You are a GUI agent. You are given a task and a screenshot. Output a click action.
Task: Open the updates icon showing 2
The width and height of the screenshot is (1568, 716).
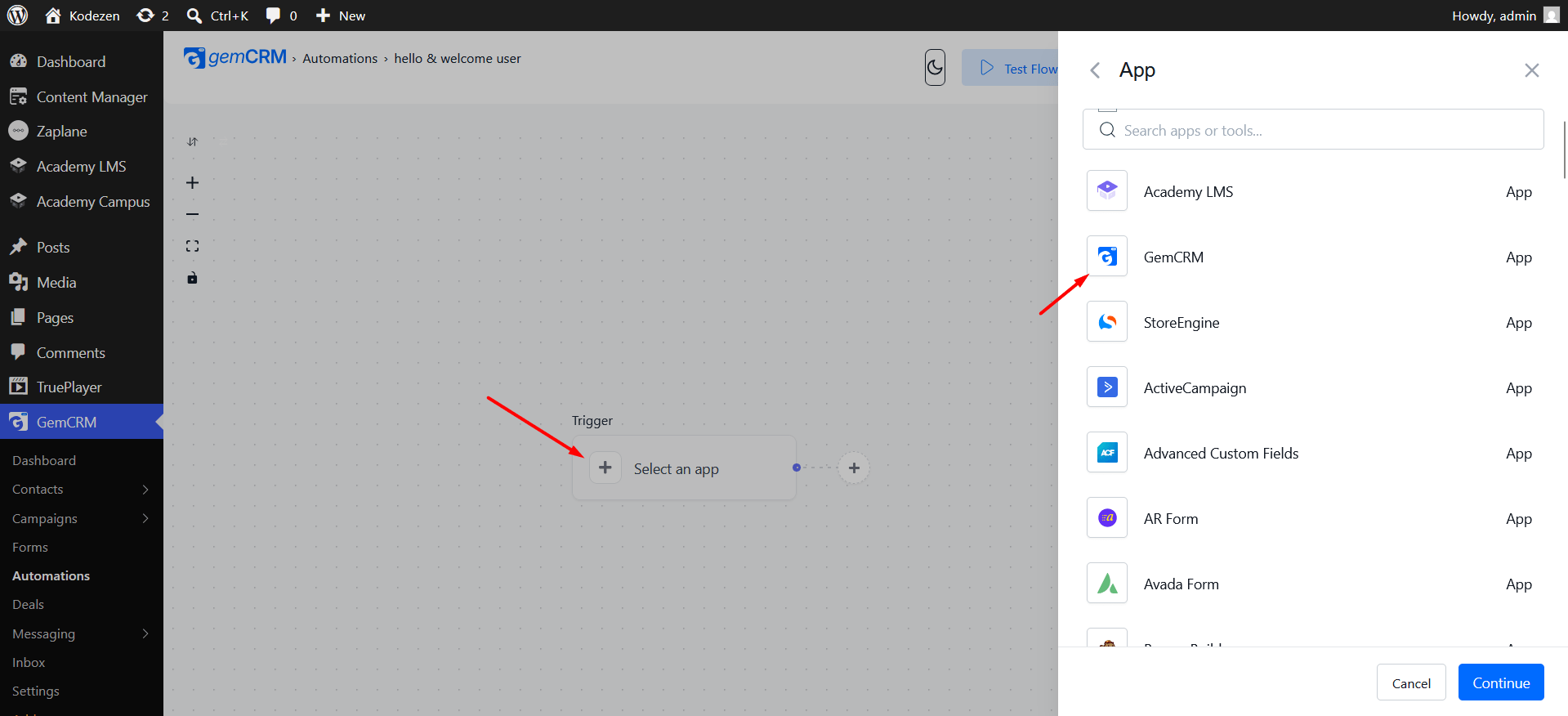[x=153, y=16]
